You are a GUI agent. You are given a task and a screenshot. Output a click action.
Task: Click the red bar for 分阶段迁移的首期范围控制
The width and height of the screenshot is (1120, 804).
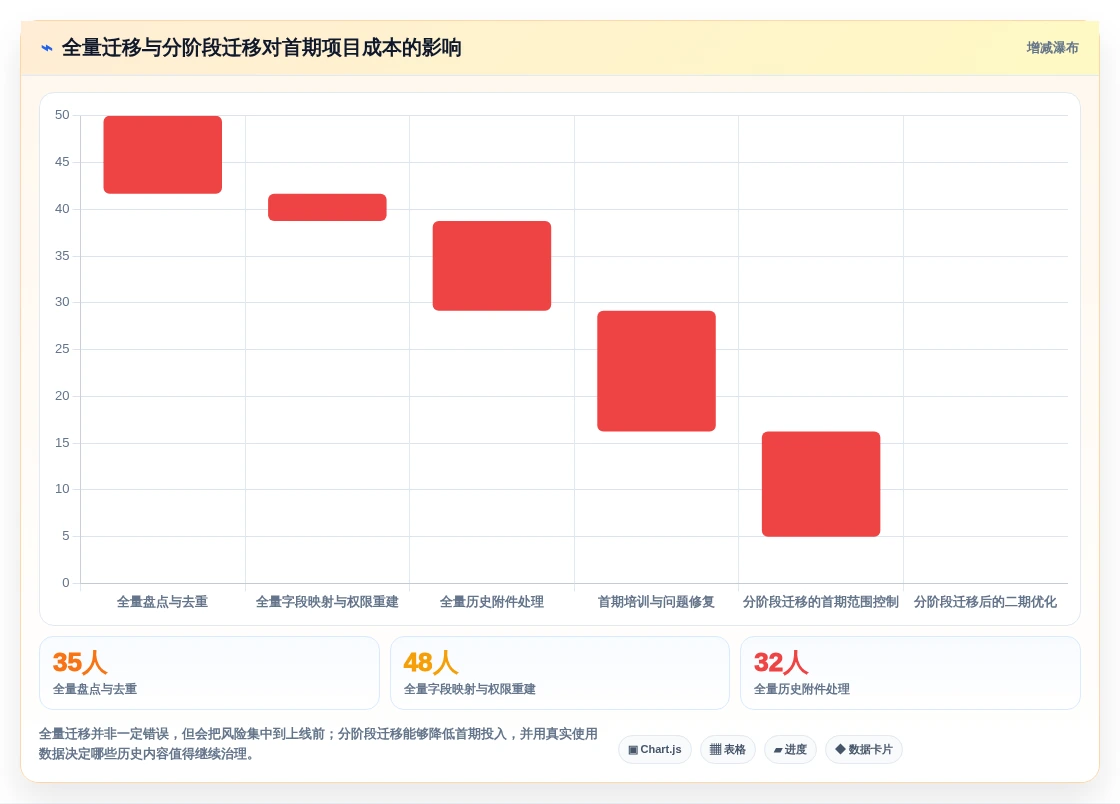pos(821,484)
